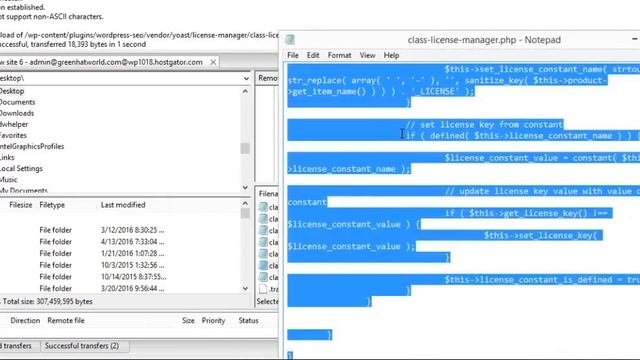Viewport: 640px width, 360px height.
Task: Select the Links folder in local tree
Action: [7, 157]
